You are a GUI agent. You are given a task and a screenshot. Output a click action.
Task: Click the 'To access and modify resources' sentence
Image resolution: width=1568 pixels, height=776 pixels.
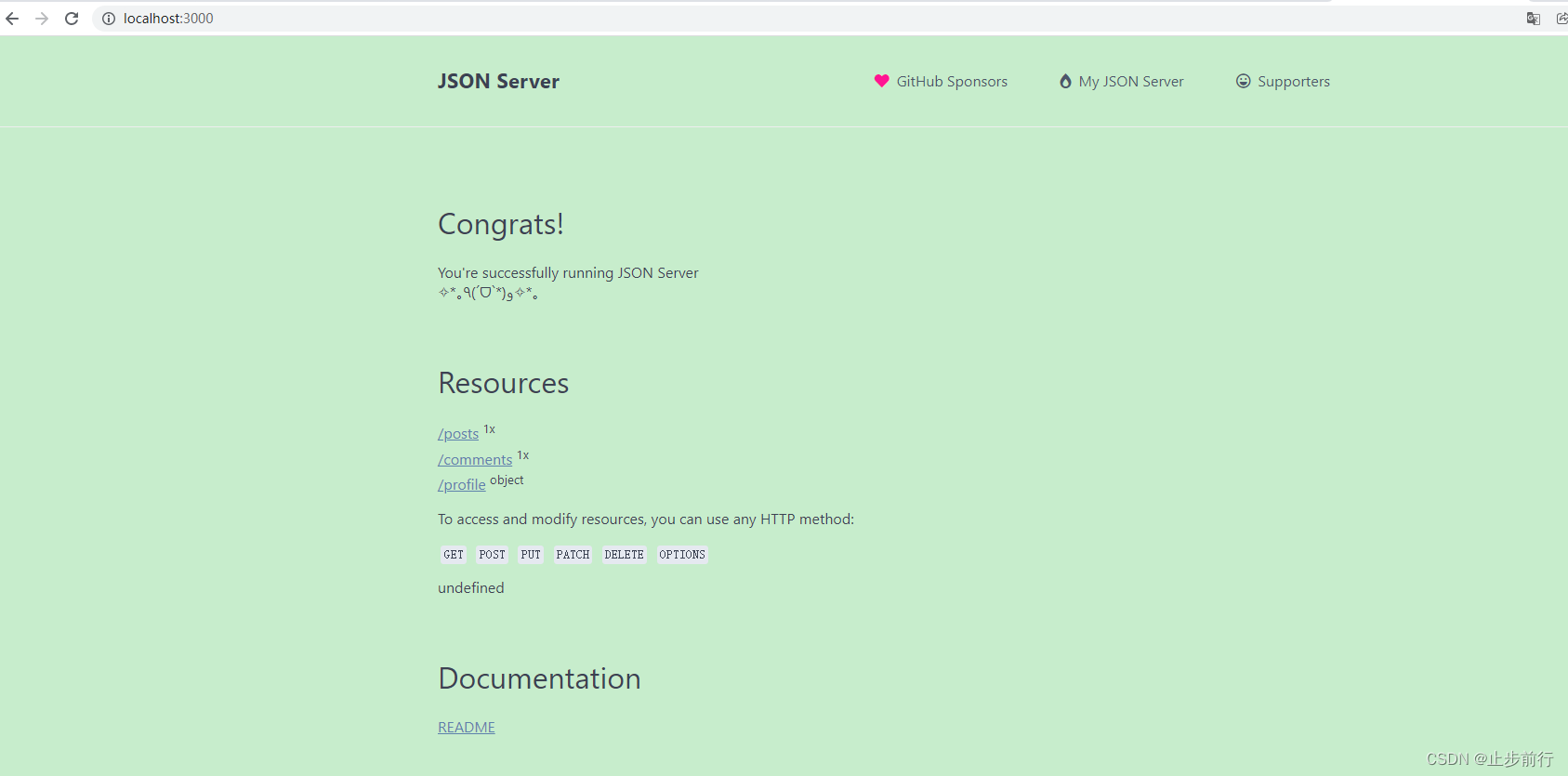646,520
